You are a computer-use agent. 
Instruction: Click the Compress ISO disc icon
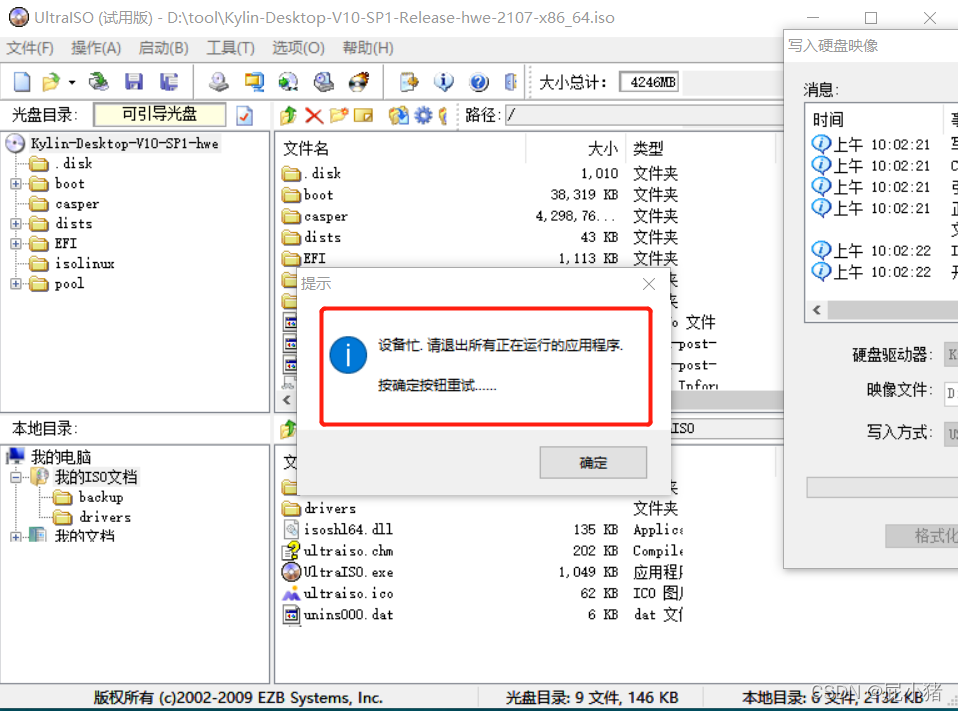(288, 82)
